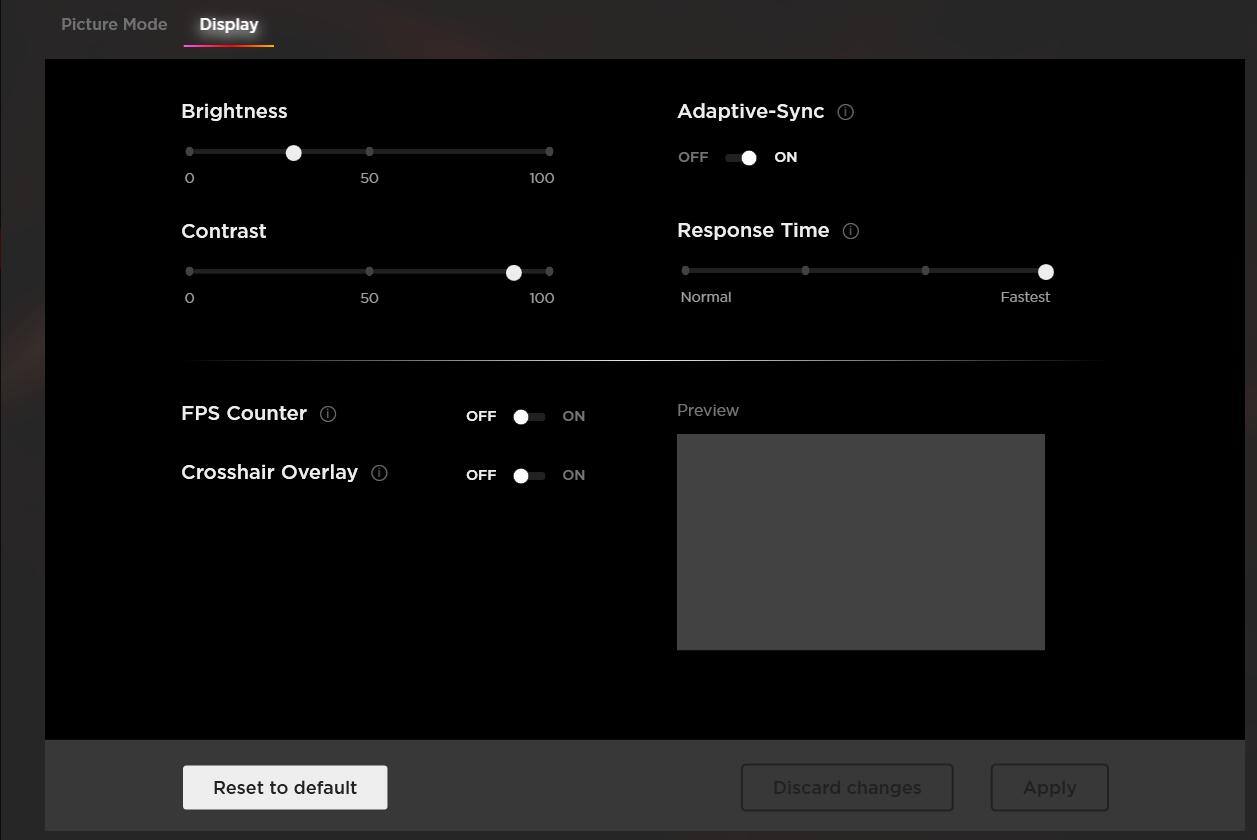
Task: Set Contrast slider to the 0 mark
Action: [189, 271]
